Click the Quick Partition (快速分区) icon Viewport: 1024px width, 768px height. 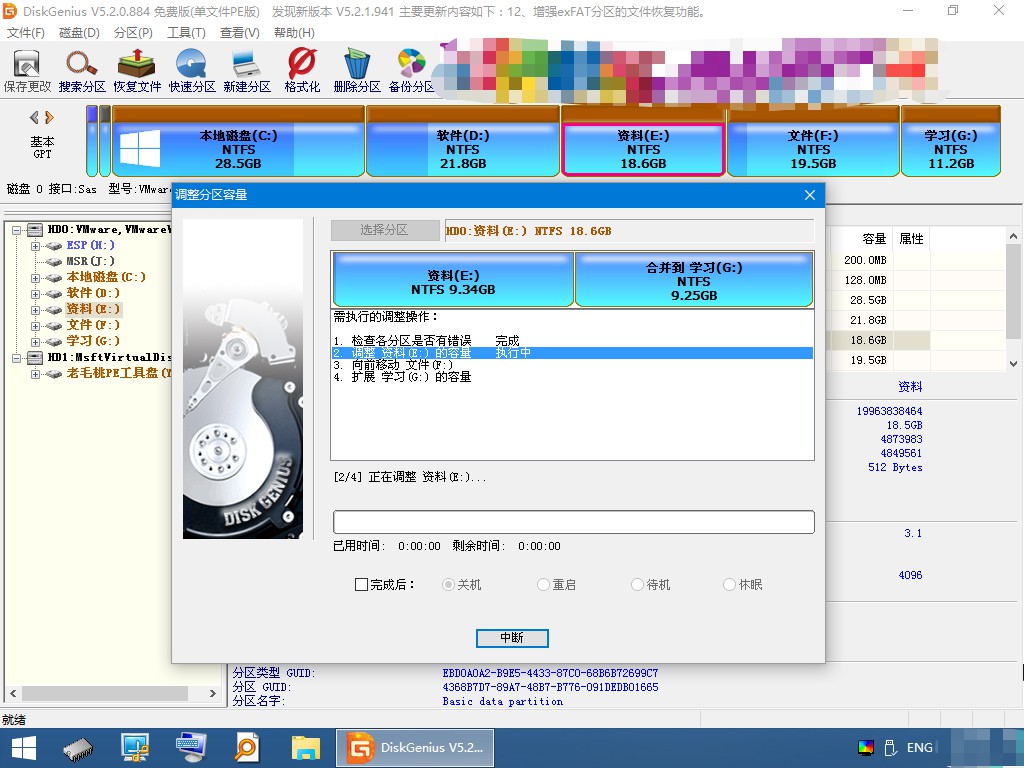coord(192,71)
